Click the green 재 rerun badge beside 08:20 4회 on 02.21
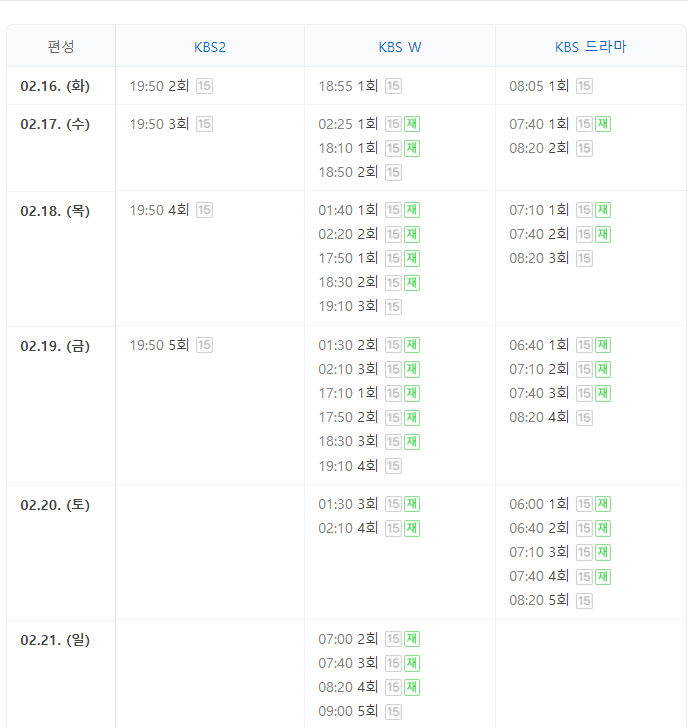The height and width of the screenshot is (728, 688). (x=412, y=687)
